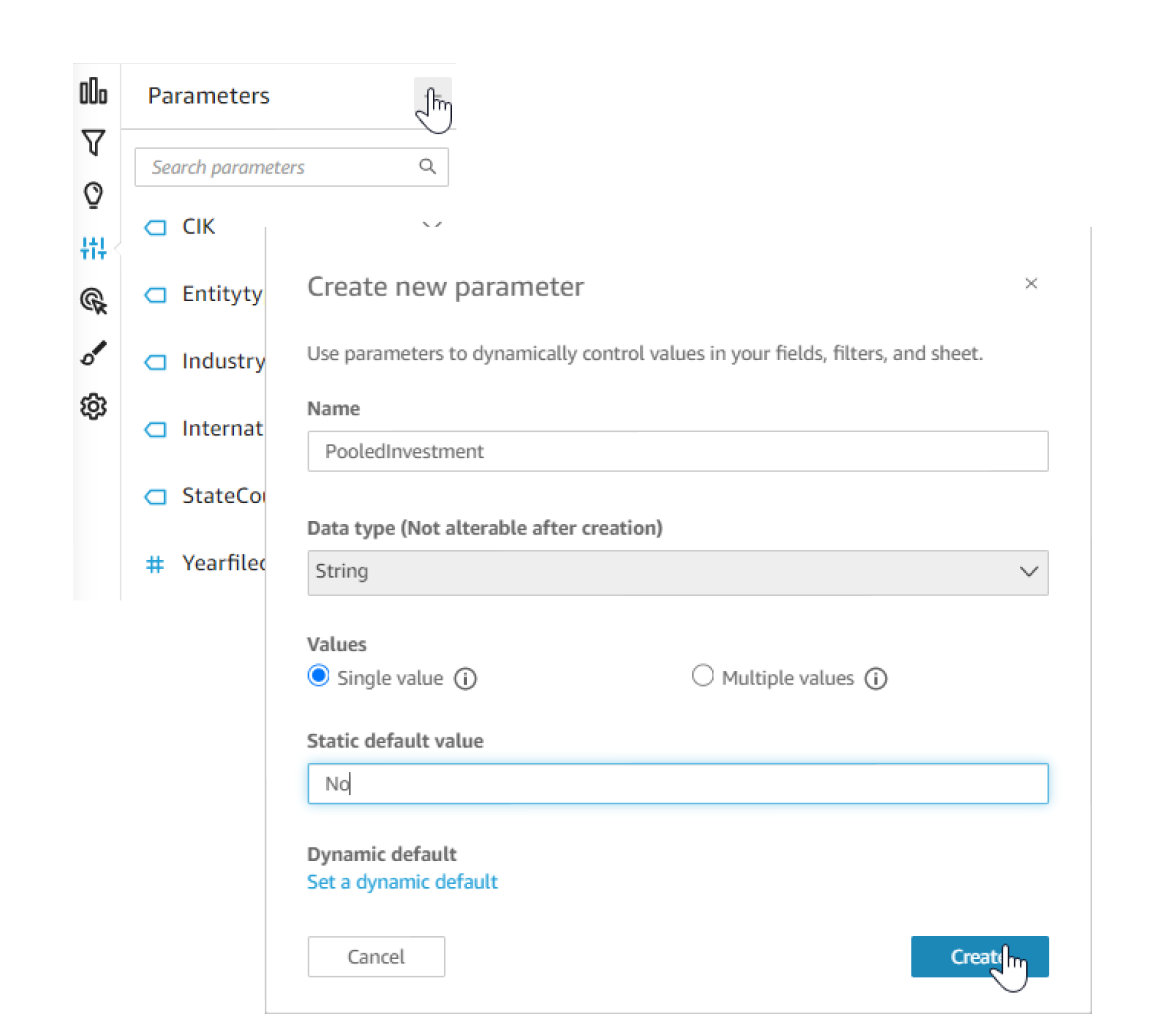
Task: Select the Single value radio button
Action: pos(319,676)
